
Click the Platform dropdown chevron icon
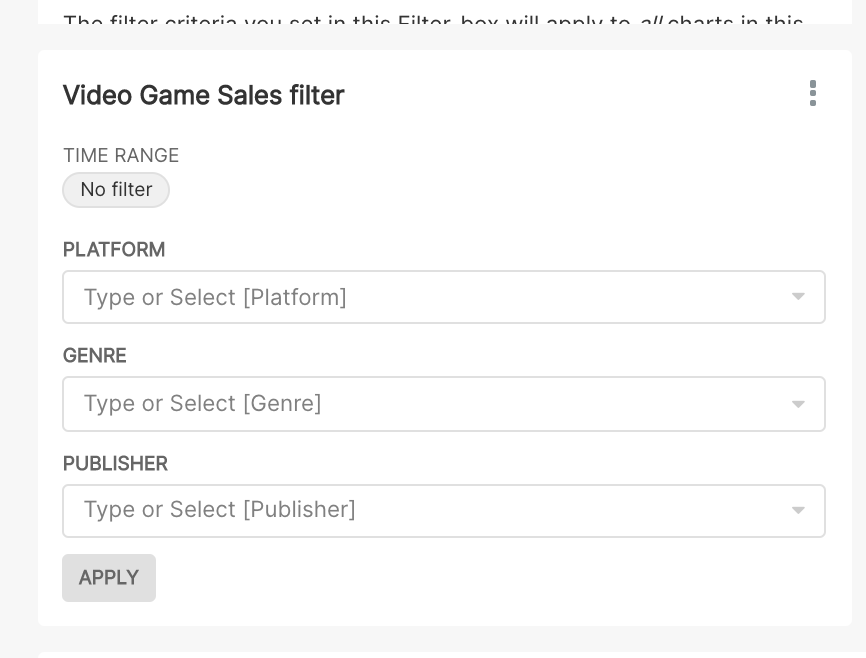coord(797,297)
